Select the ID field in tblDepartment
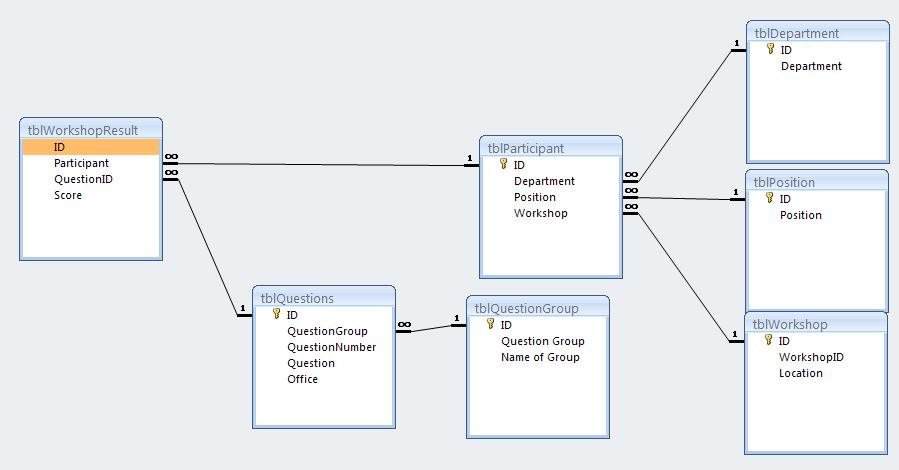The width and height of the screenshot is (899, 470). pyautogui.click(x=785, y=50)
